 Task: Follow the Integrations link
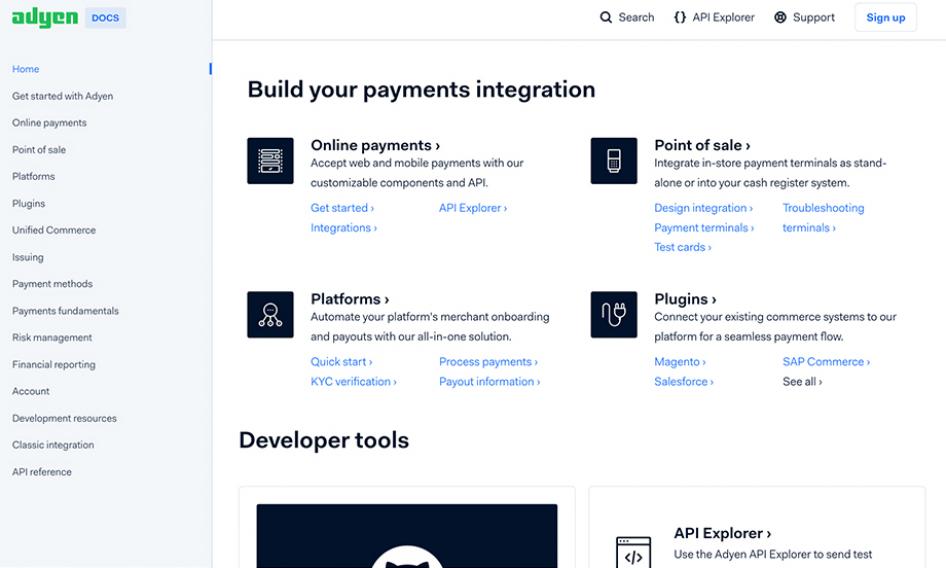point(344,228)
